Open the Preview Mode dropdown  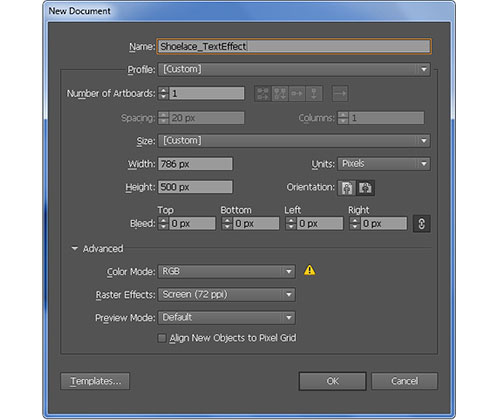227,318
